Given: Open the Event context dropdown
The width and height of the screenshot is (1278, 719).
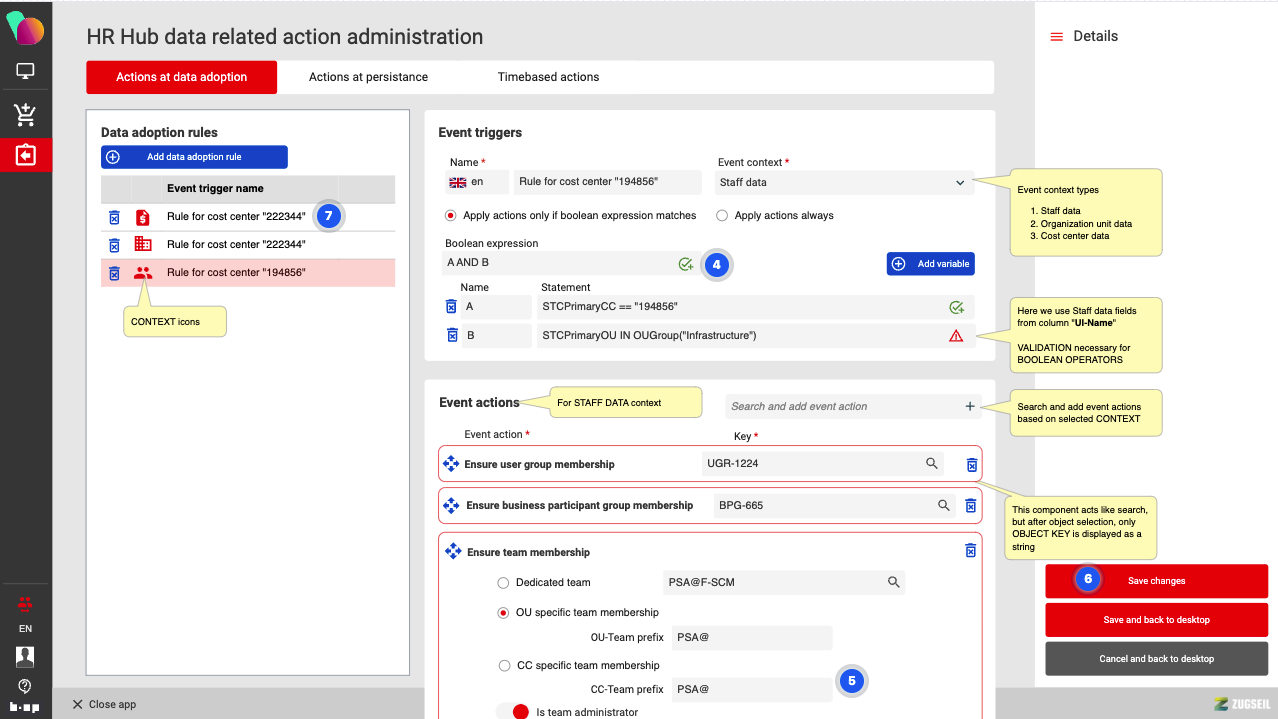Looking at the screenshot, I should (843, 183).
